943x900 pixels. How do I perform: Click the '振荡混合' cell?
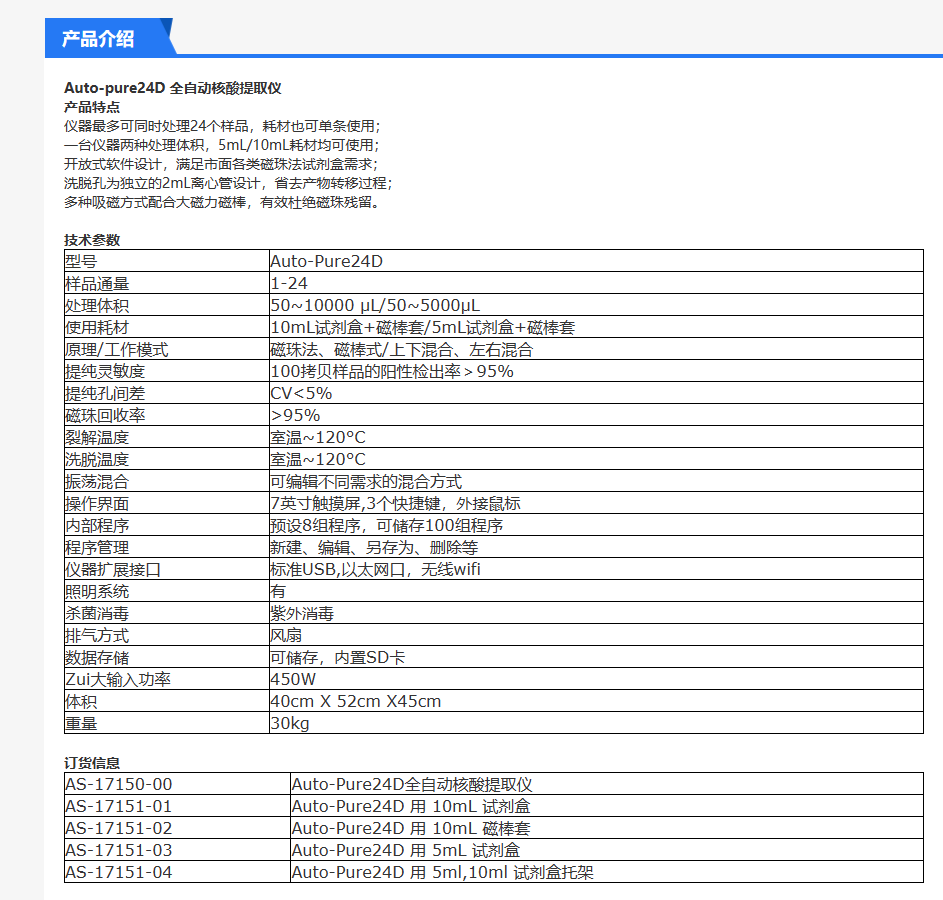point(167,481)
